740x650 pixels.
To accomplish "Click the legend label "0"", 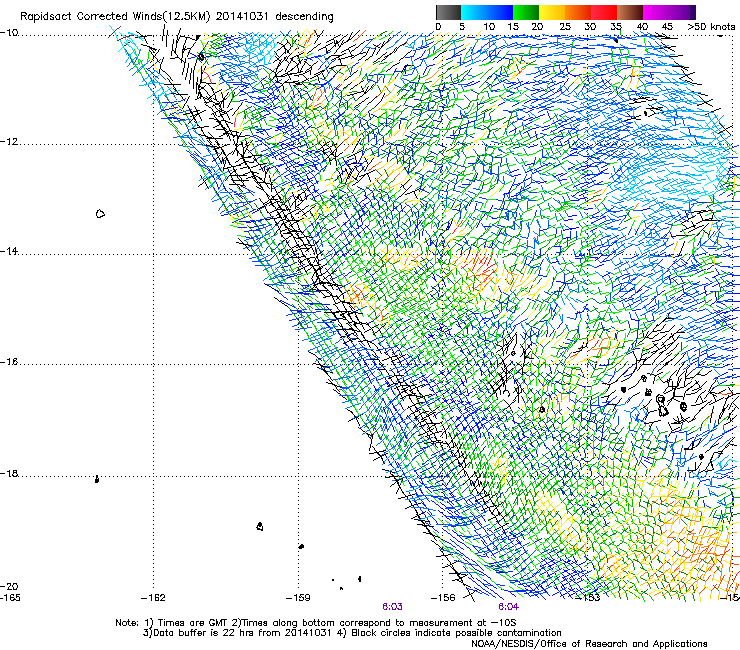I will [x=438, y=27].
